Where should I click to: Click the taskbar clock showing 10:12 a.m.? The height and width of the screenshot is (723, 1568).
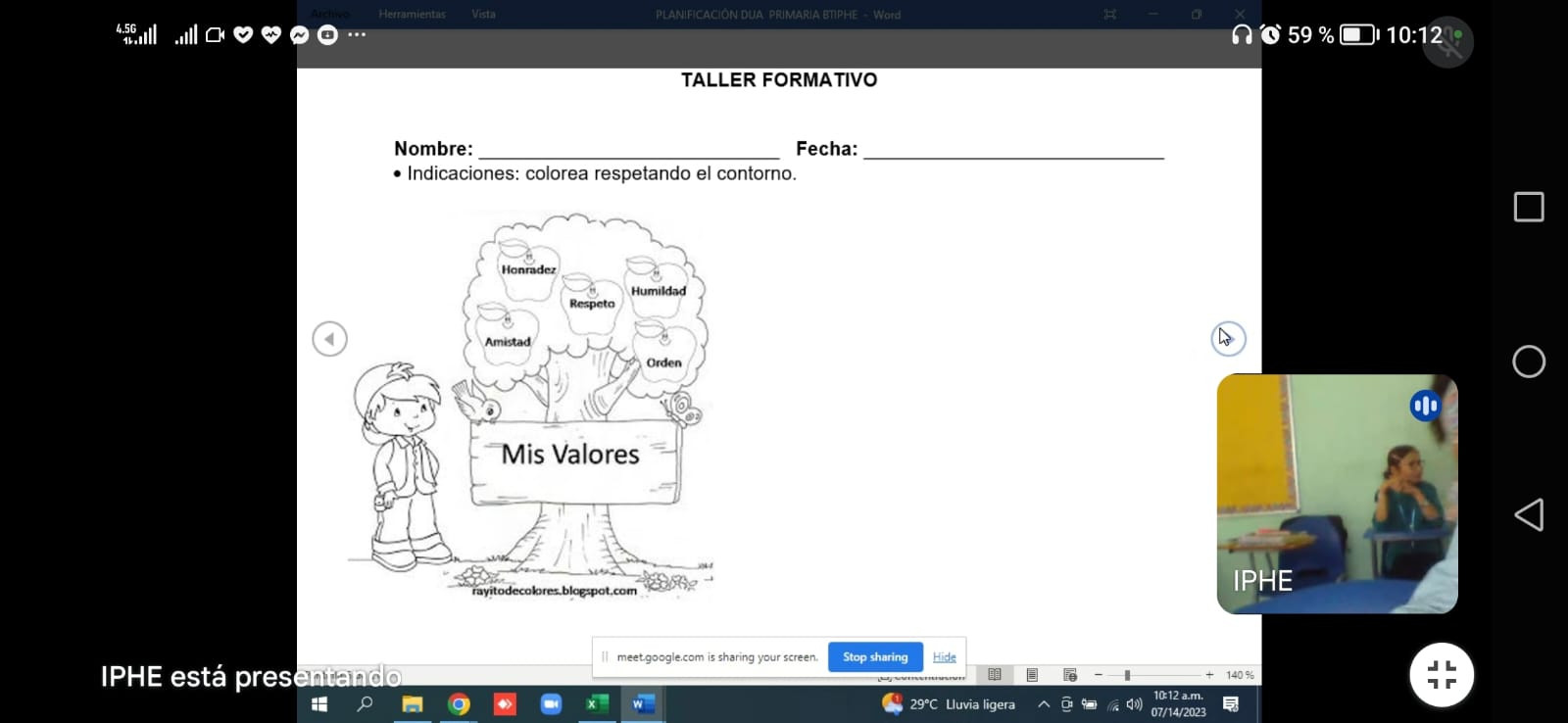(x=1179, y=704)
